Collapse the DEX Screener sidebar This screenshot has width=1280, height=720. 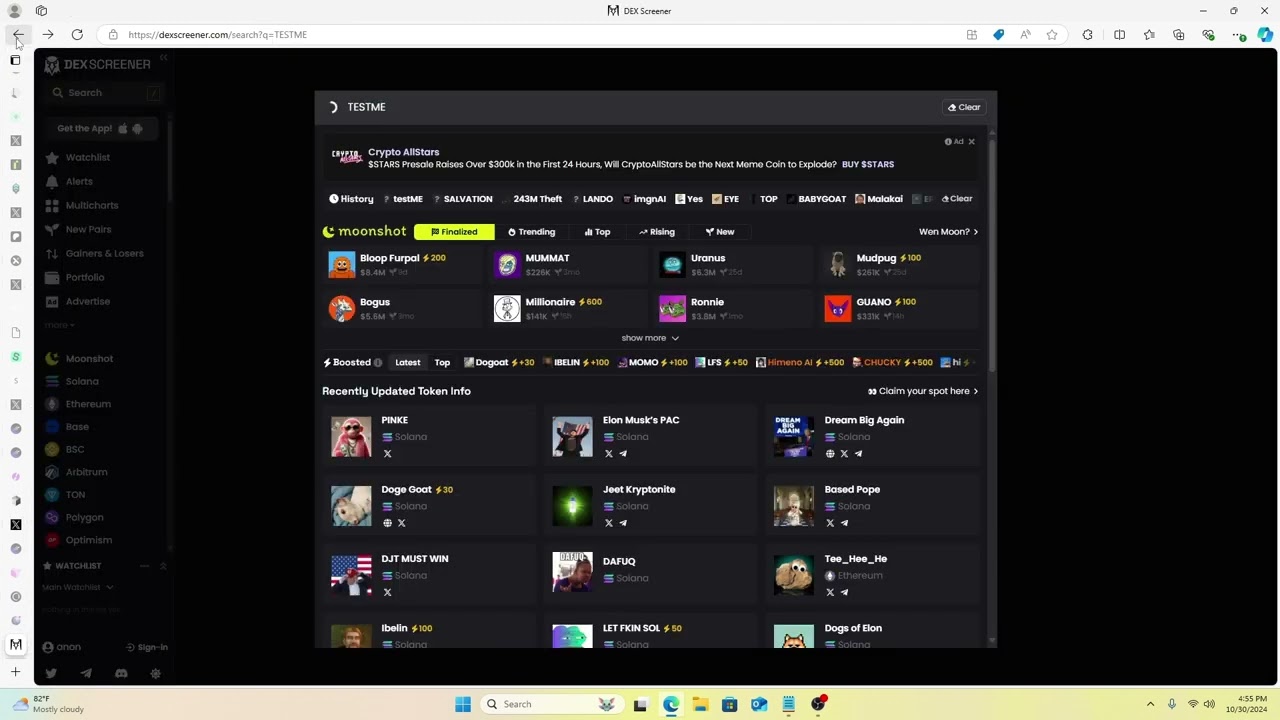coord(163,58)
